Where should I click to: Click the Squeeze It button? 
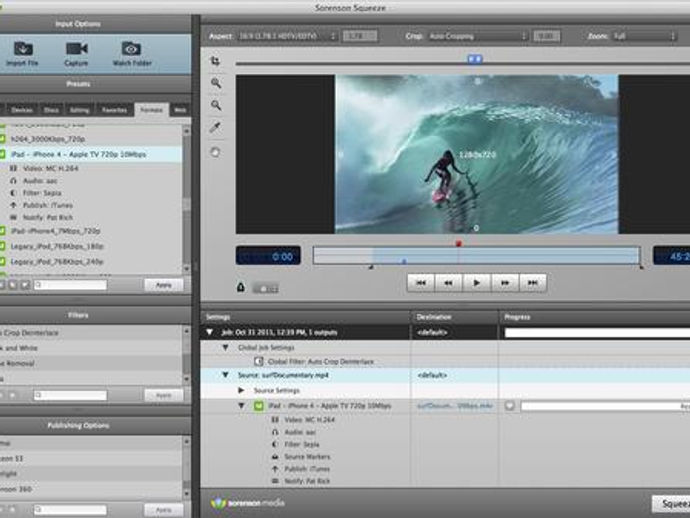[671, 504]
